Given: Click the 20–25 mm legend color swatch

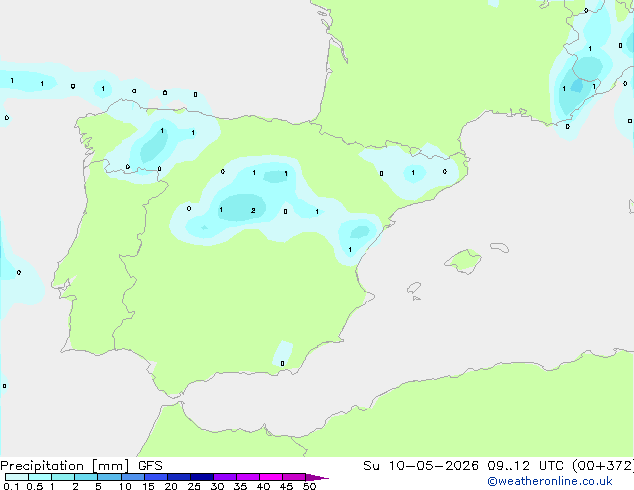Looking at the screenshot, I should (x=178, y=477).
